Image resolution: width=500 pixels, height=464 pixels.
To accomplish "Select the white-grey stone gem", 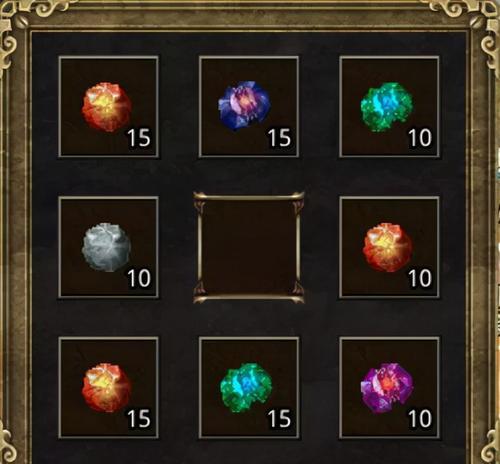I will point(106,247).
